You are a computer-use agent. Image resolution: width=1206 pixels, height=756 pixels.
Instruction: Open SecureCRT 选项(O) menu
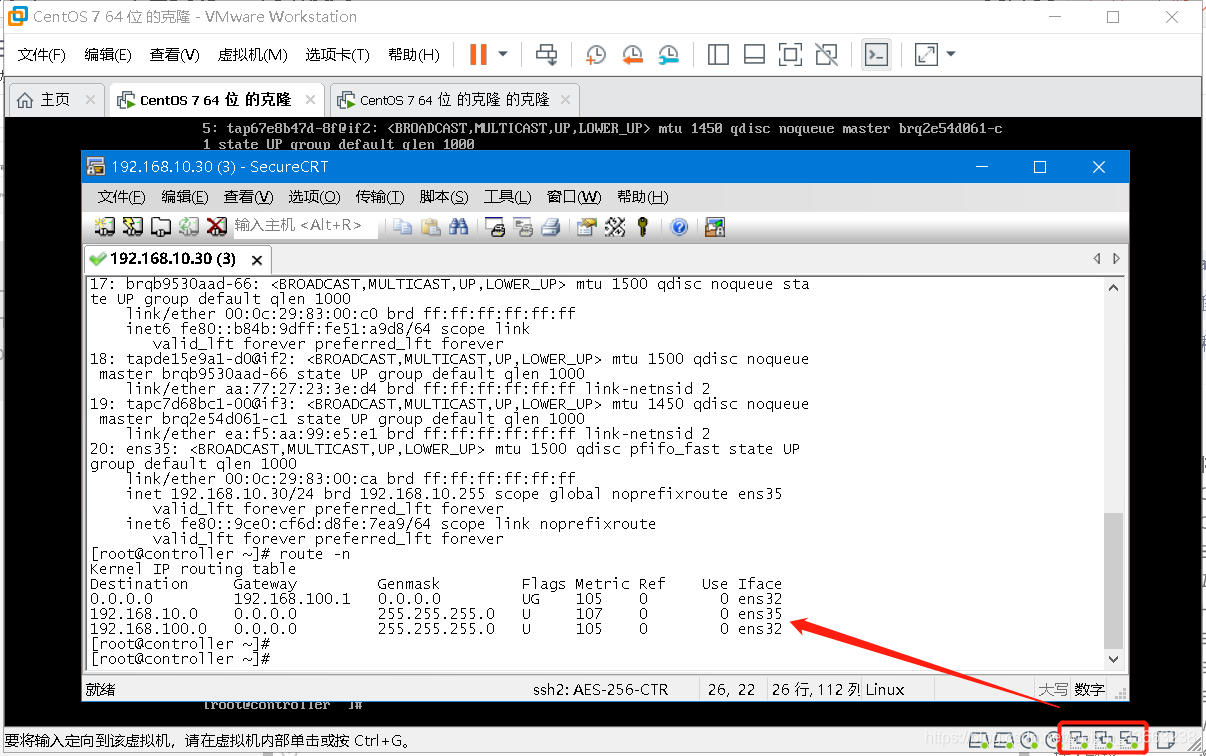point(314,197)
